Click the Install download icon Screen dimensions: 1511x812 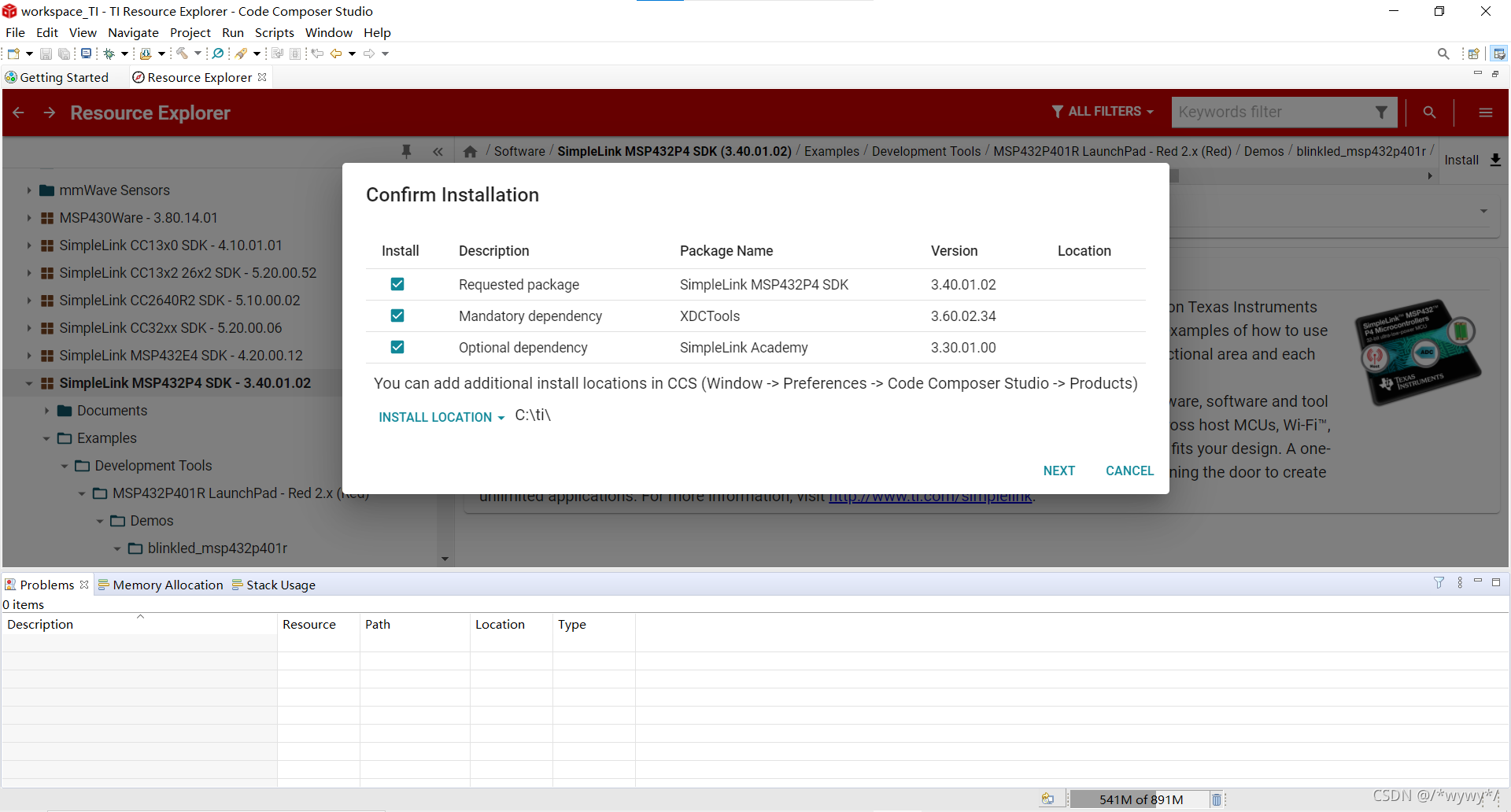point(1495,160)
